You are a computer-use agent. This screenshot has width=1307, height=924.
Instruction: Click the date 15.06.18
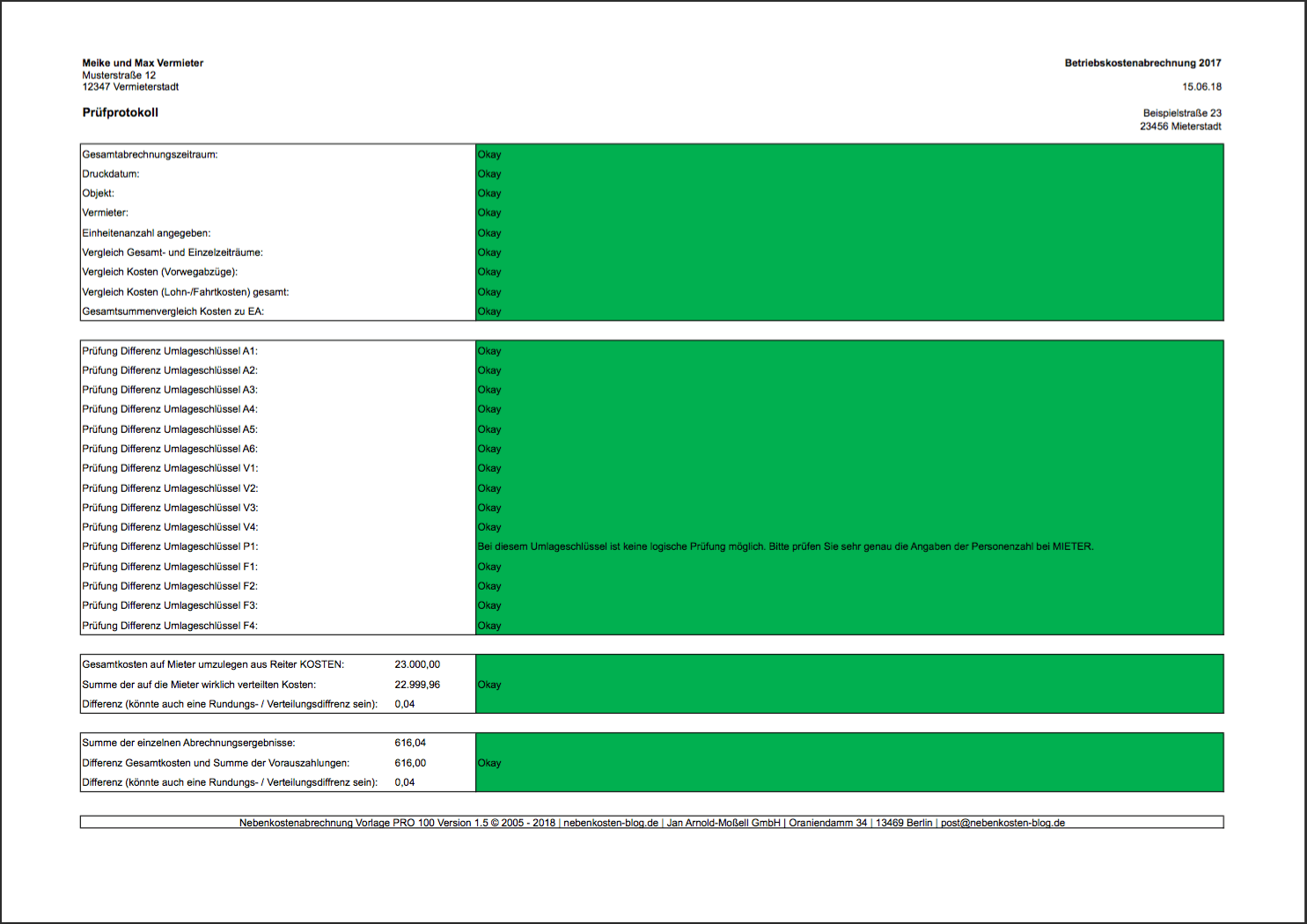tap(1201, 87)
